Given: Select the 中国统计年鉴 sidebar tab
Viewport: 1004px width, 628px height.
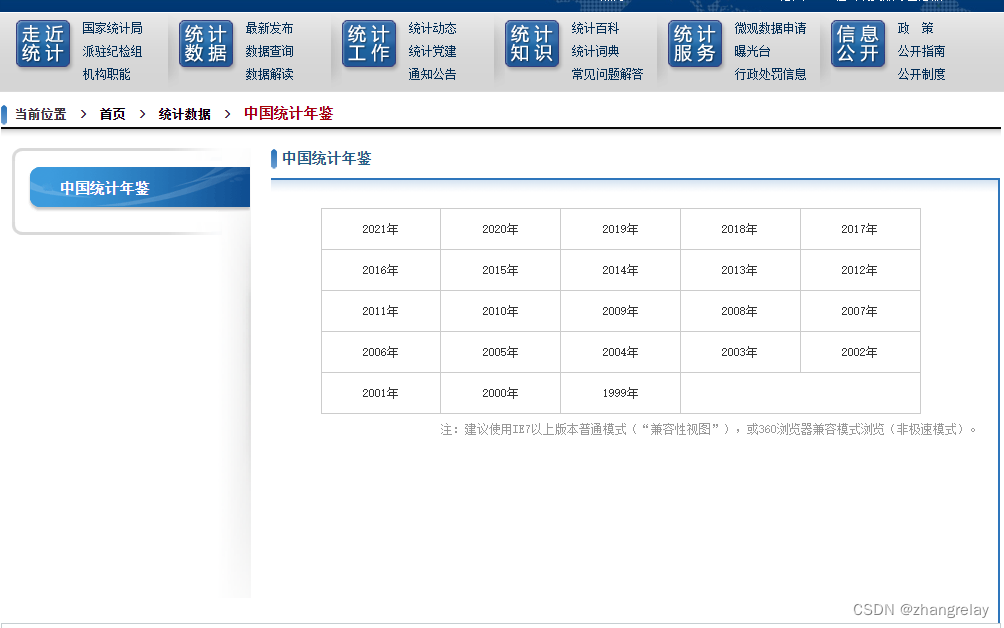Looking at the screenshot, I should pyautogui.click(x=140, y=187).
